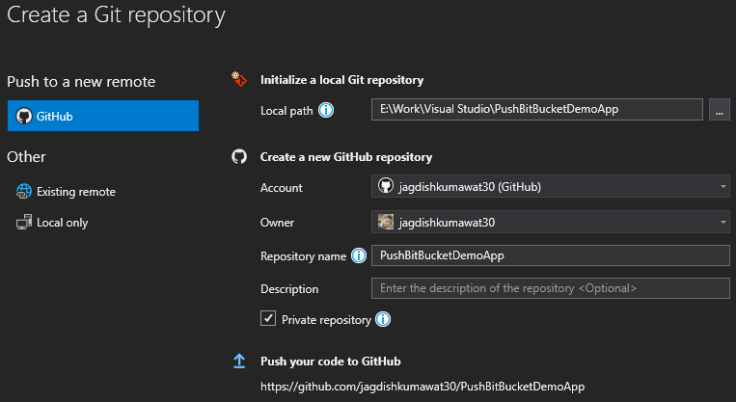Click the computer icon for Local only

[x=24, y=222]
